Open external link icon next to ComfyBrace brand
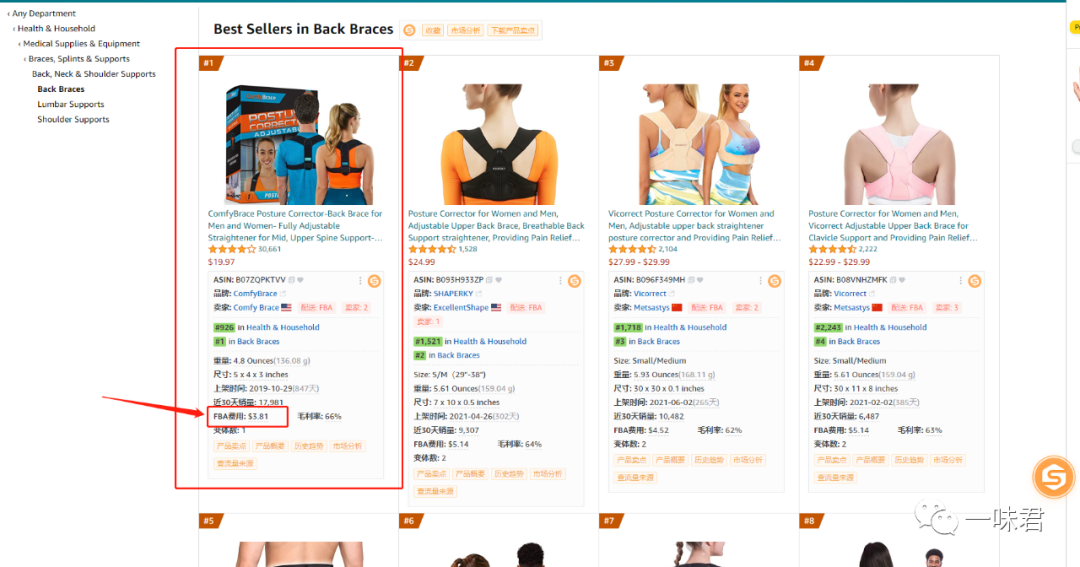This screenshot has height=567, width=1080. coord(282,293)
